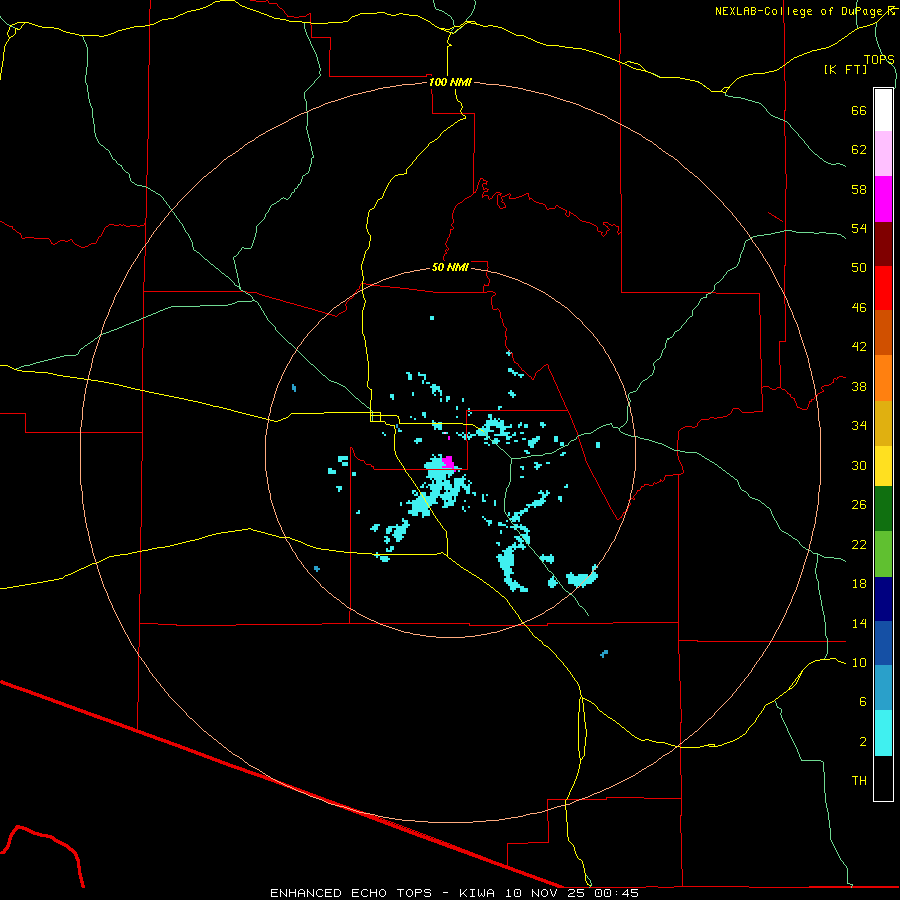Image resolution: width=900 pixels, height=900 pixels.
Task: Click the navy 18 K FT legend swatch
Action: click(883, 599)
